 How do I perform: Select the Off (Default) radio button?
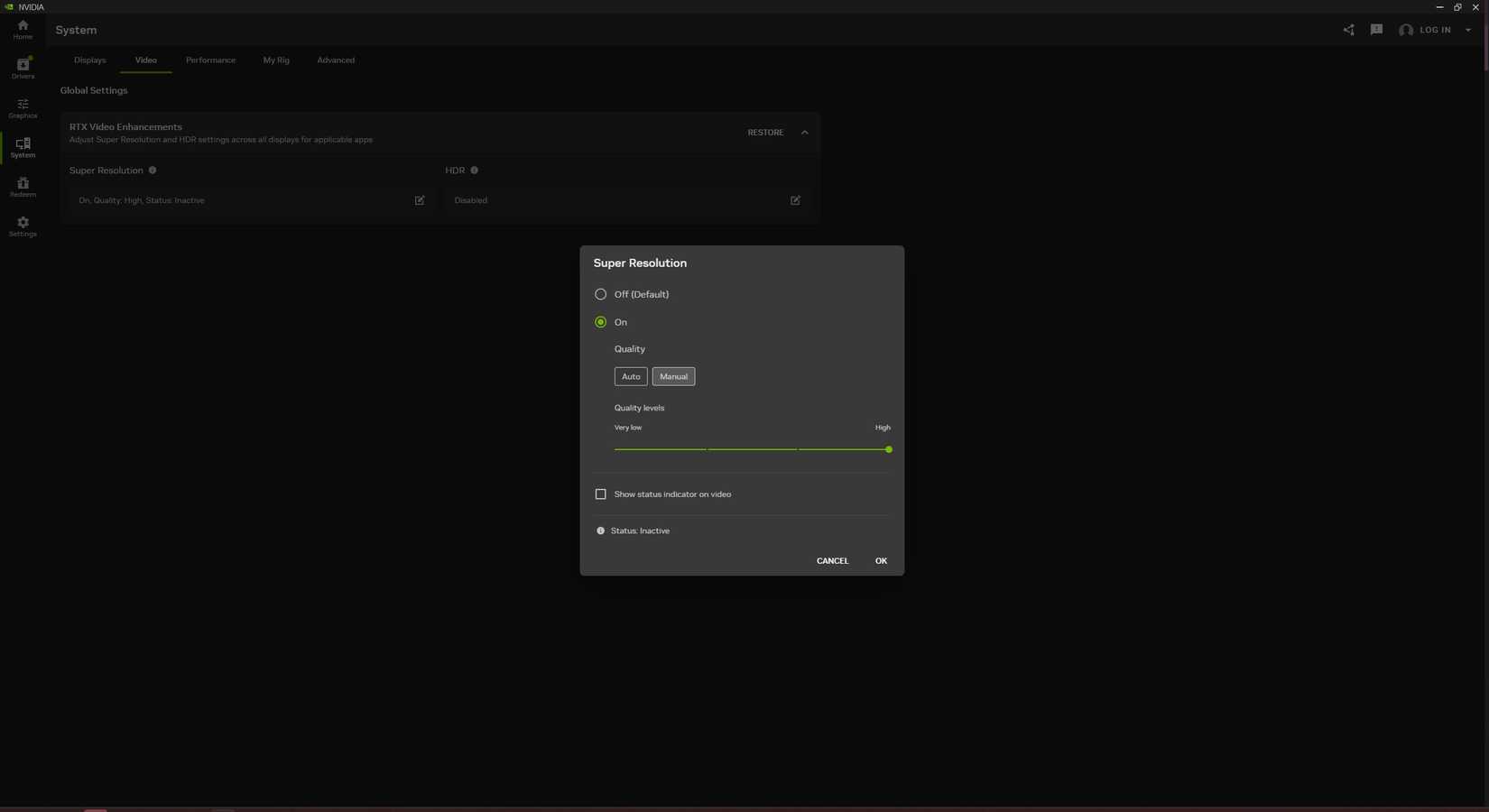(600, 294)
